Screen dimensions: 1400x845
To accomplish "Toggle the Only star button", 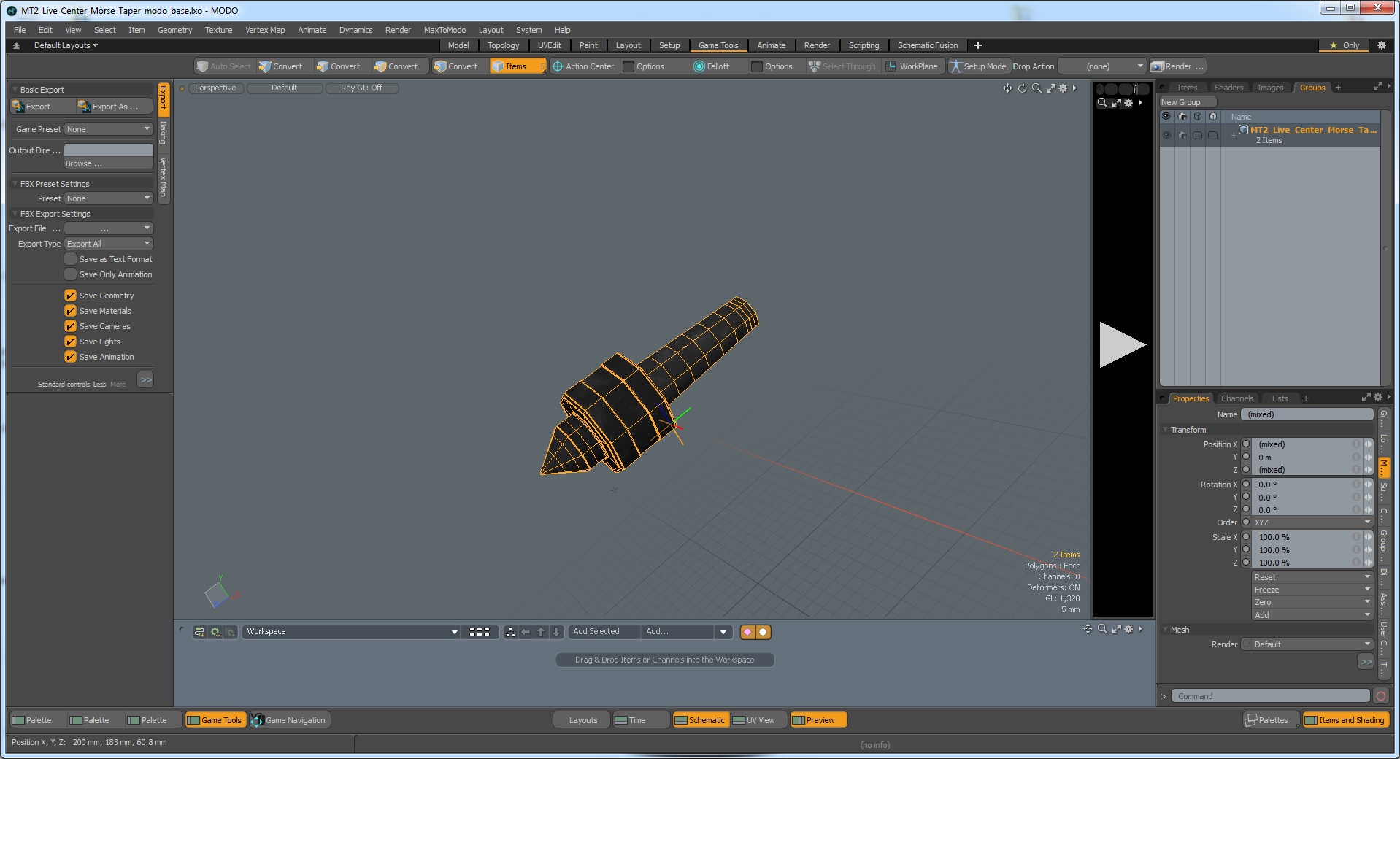I will tap(1344, 45).
